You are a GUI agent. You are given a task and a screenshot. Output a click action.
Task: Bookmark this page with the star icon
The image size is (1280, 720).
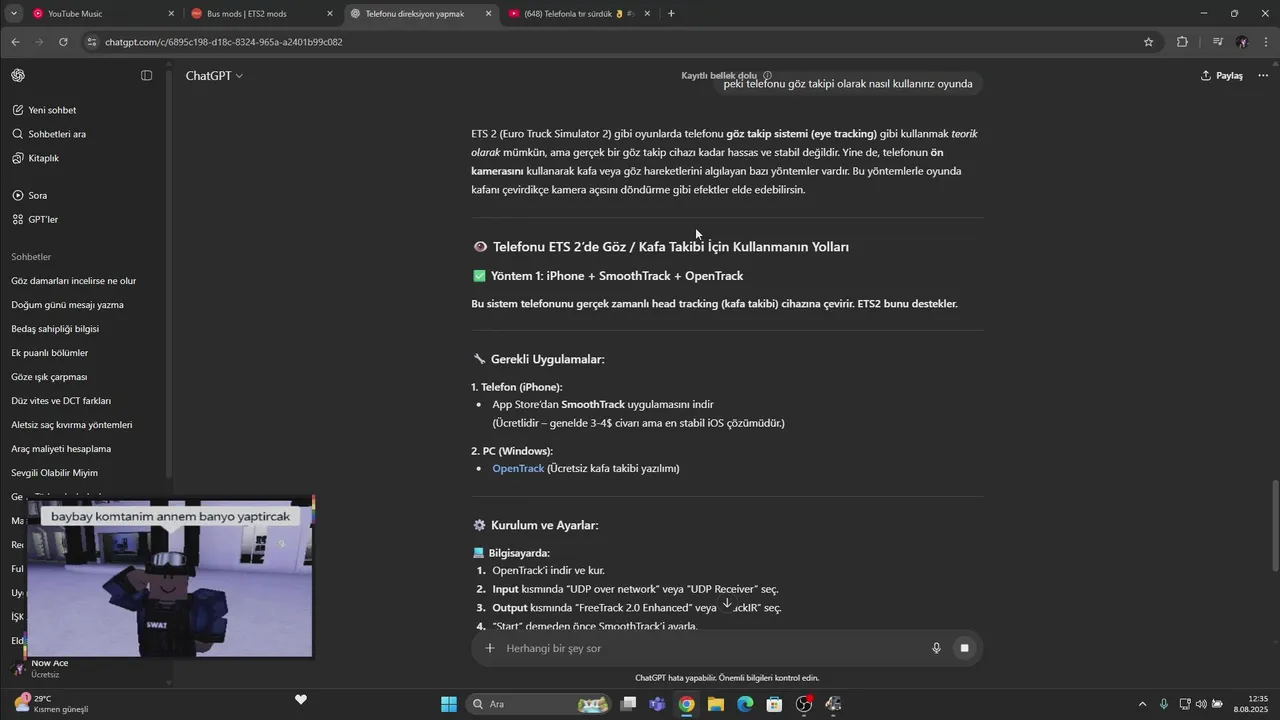tap(1149, 42)
